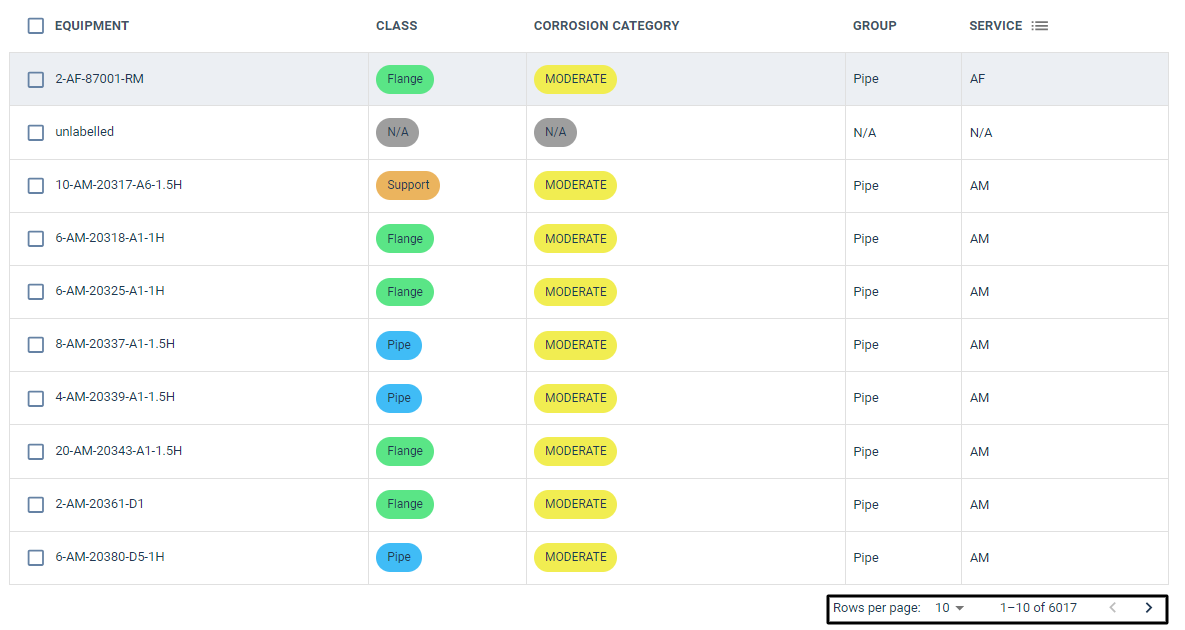Click Flange badge in 2-AF-87001-RM row

click(405, 79)
